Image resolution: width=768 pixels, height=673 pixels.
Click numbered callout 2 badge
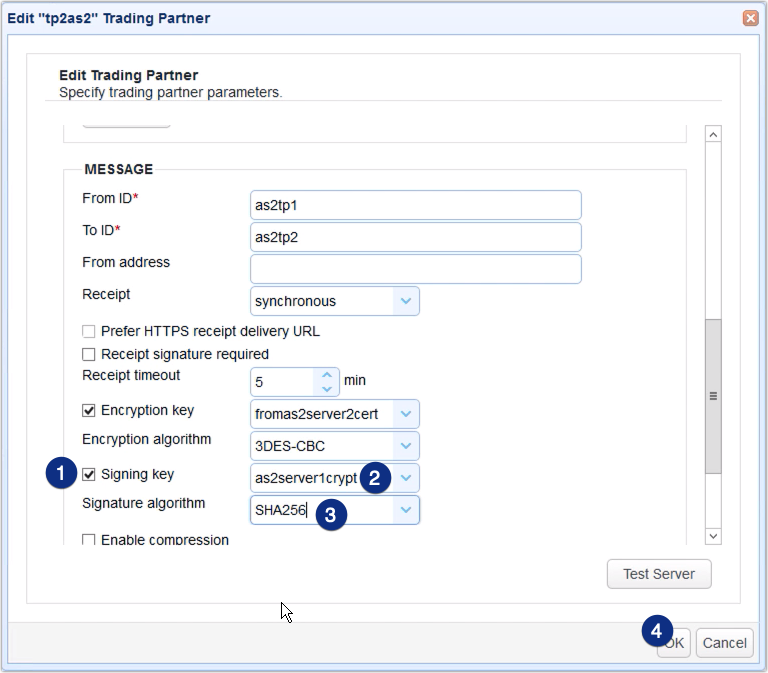click(375, 478)
